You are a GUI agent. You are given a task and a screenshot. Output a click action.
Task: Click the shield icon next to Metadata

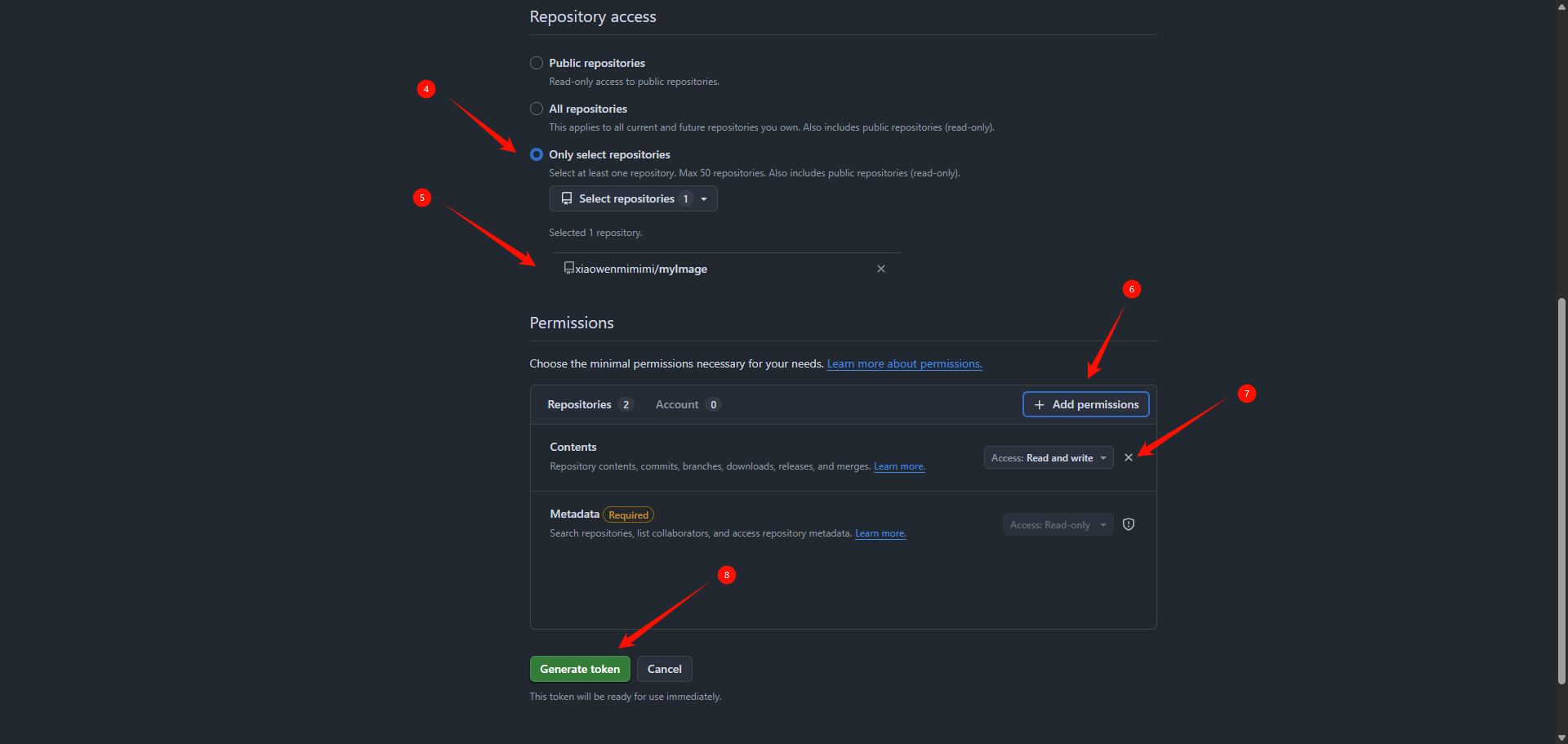(1128, 525)
